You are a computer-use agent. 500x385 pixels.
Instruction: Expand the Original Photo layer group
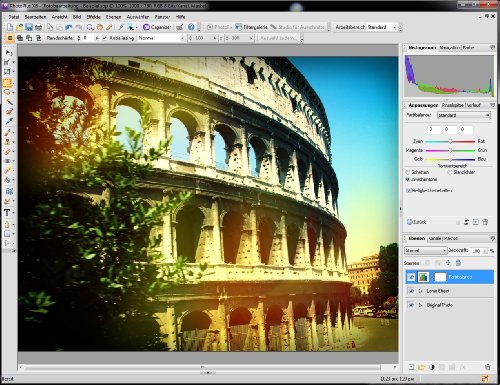[x=421, y=305]
